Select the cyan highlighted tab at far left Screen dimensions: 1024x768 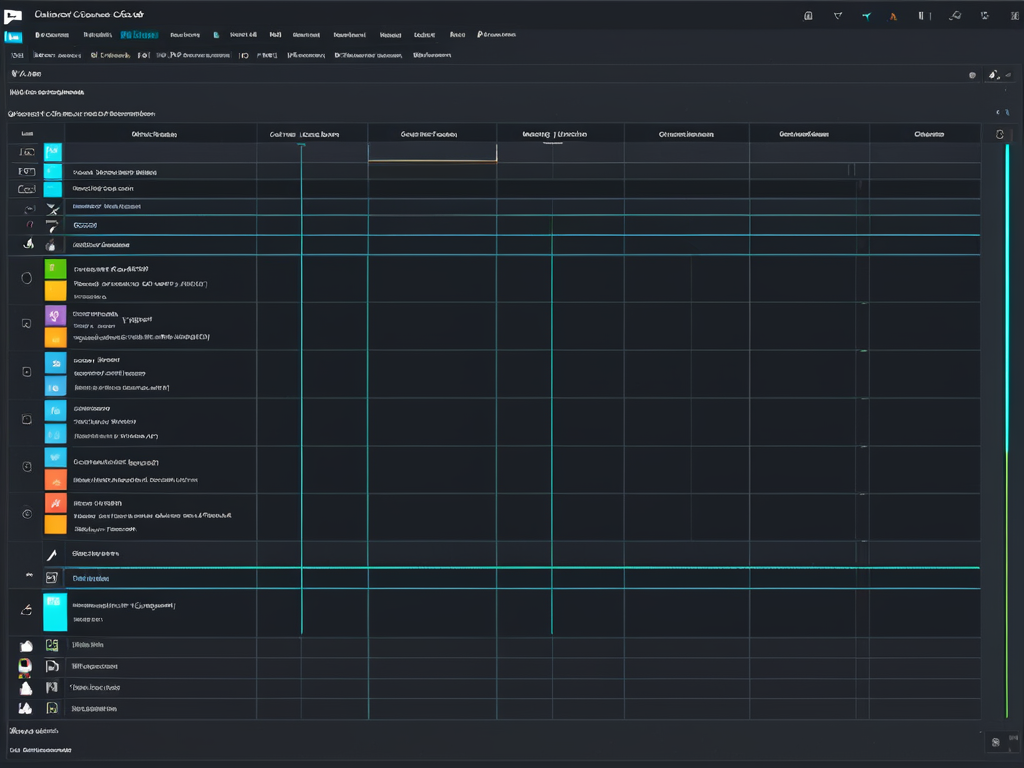tap(14, 36)
